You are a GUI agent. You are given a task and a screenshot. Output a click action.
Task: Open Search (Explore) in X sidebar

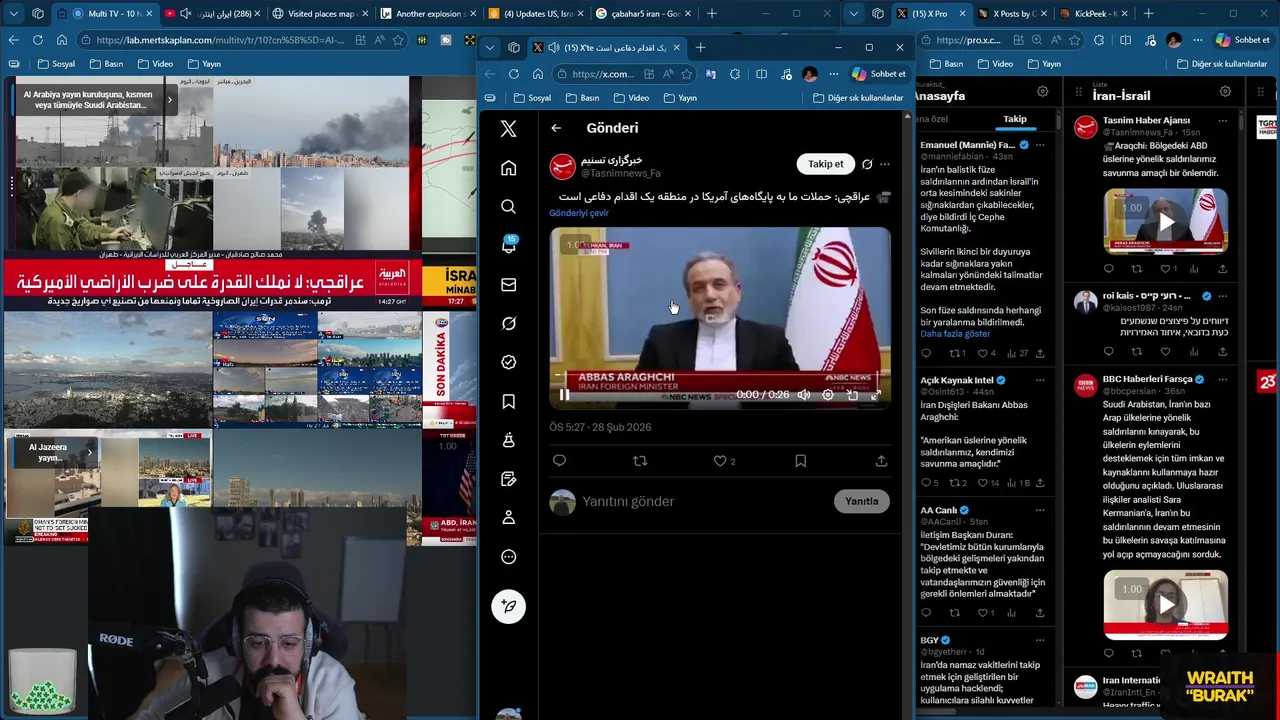[x=508, y=207]
